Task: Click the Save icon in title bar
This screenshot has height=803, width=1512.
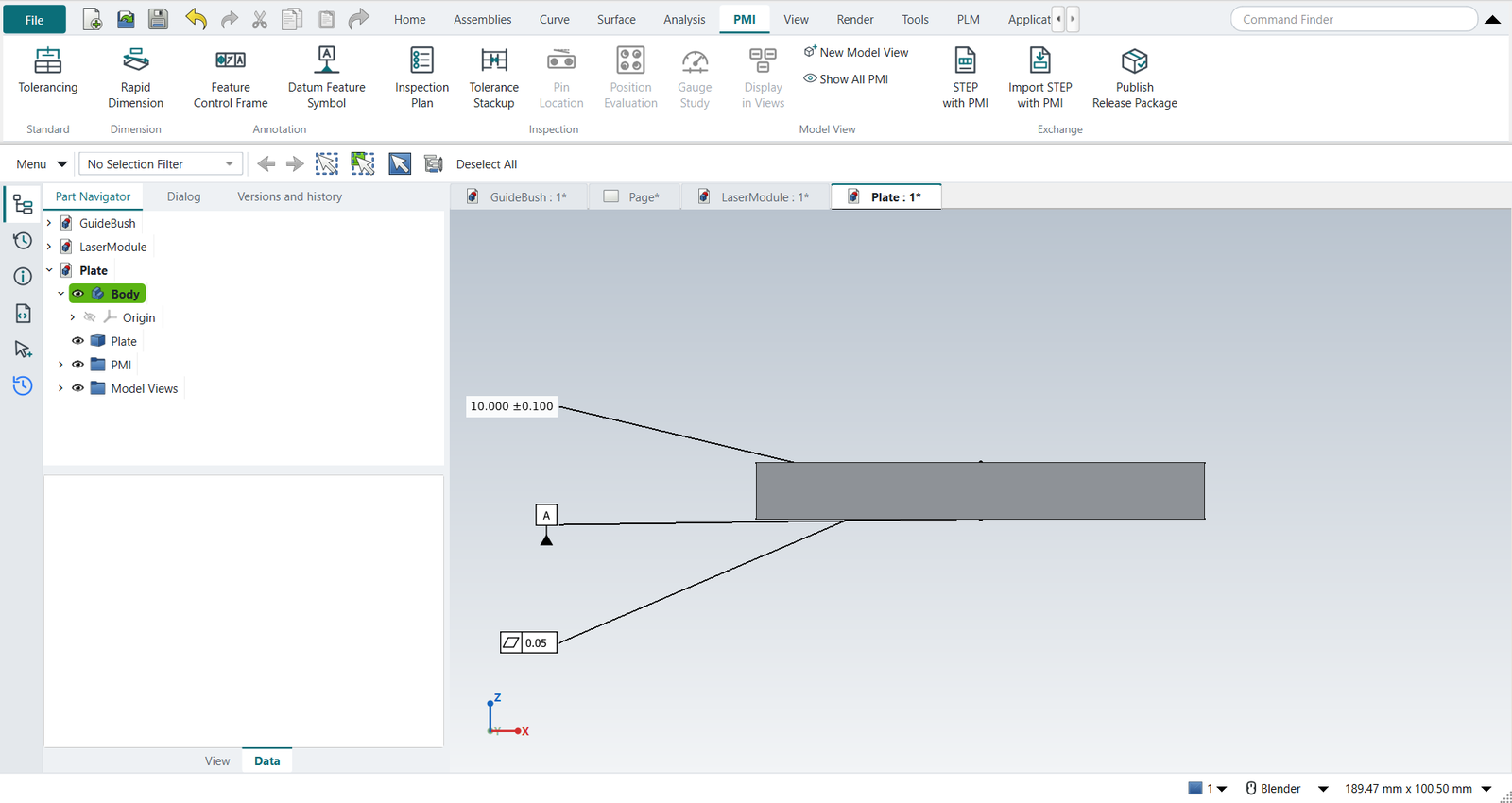Action: coord(159,19)
